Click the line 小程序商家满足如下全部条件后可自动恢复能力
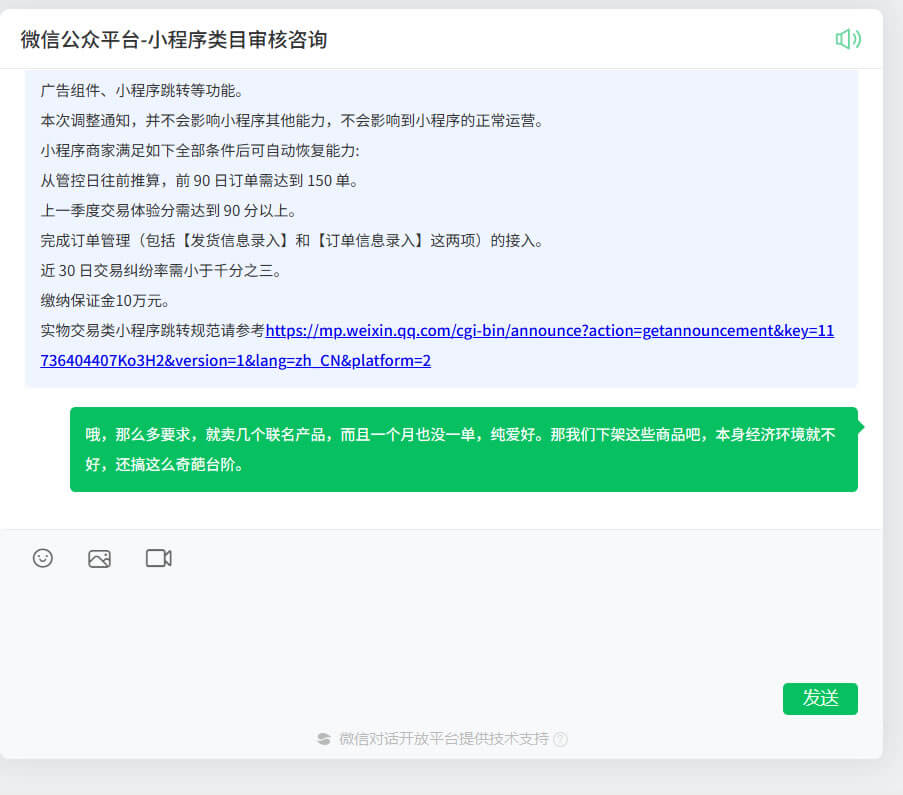Screen dimensions: 903x795 (200, 151)
